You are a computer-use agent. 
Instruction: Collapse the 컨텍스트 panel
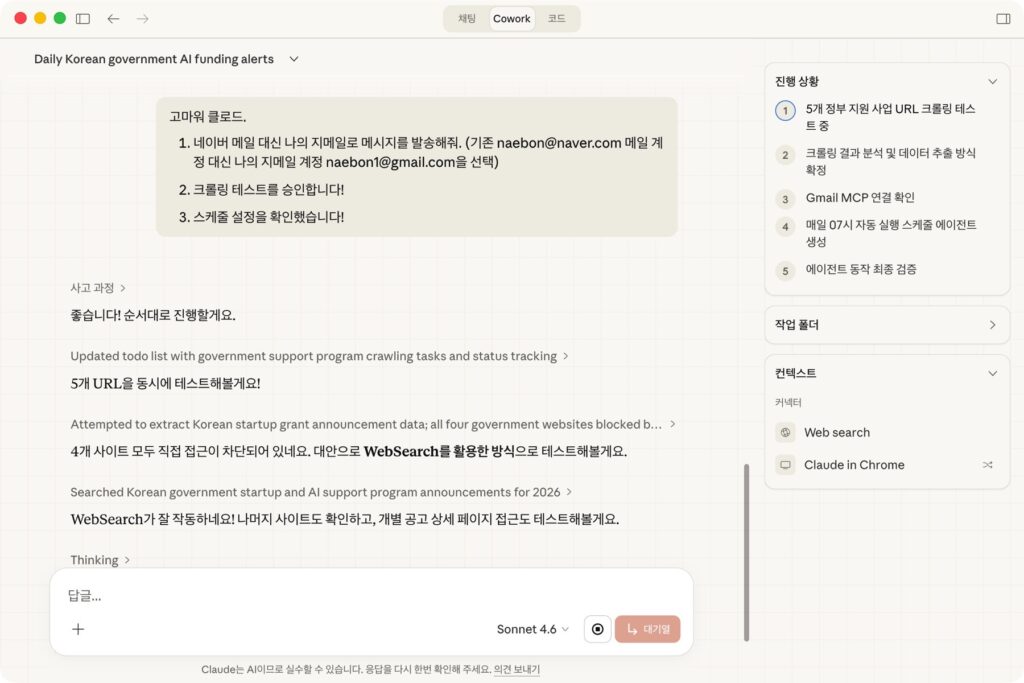[x=992, y=373]
